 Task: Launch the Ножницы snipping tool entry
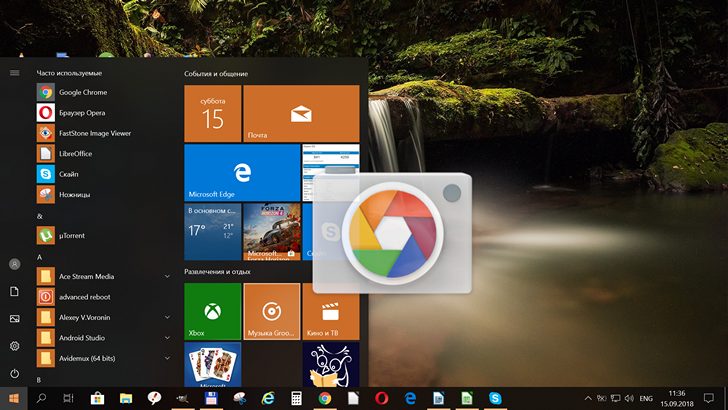click(x=103, y=195)
